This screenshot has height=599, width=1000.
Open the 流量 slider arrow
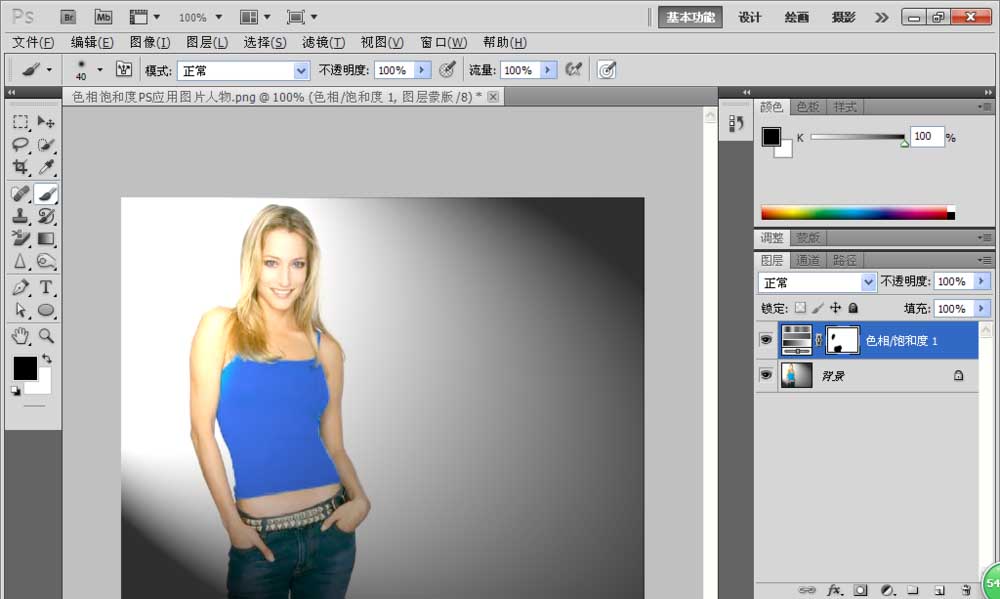click(548, 70)
